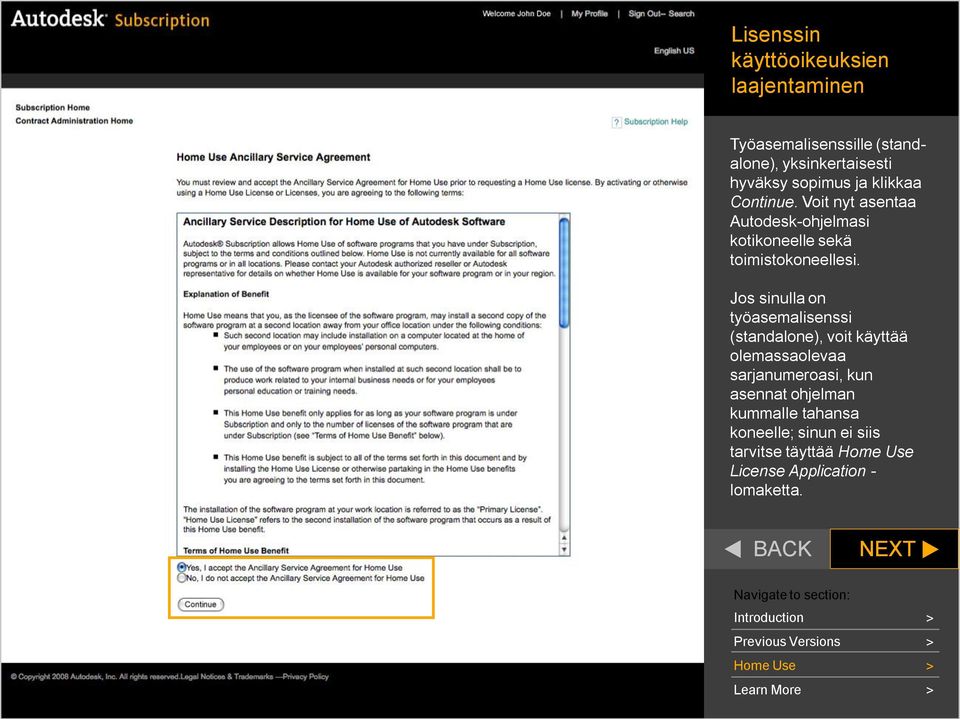Go BACK to previous slide
The height and width of the screenshot is (719, 960).
pyautogui.click(x=768, y=549)
